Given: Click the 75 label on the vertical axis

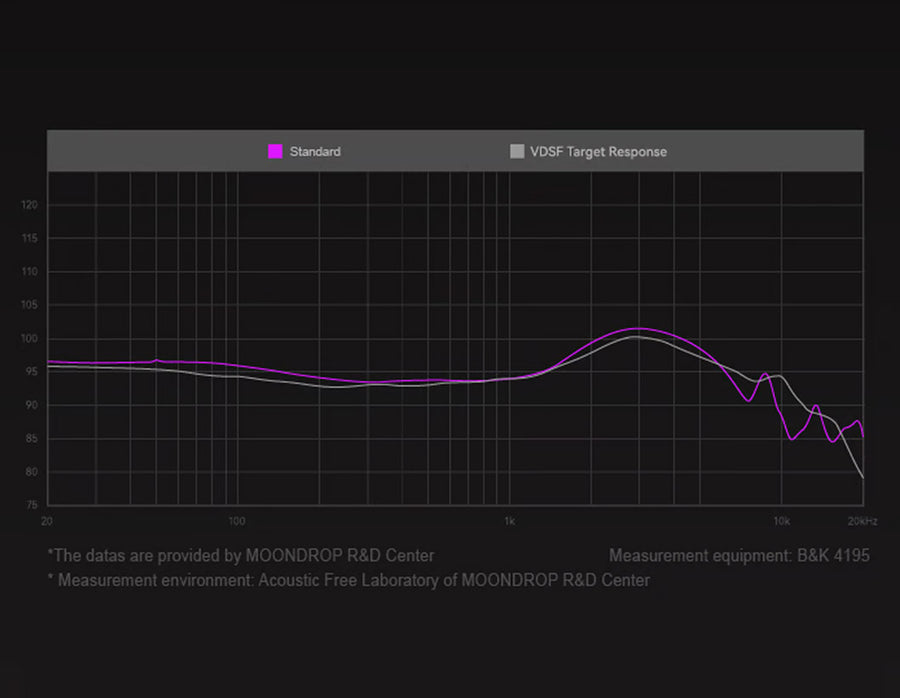Looking at the screenshot, I should [x=32, y=506].
